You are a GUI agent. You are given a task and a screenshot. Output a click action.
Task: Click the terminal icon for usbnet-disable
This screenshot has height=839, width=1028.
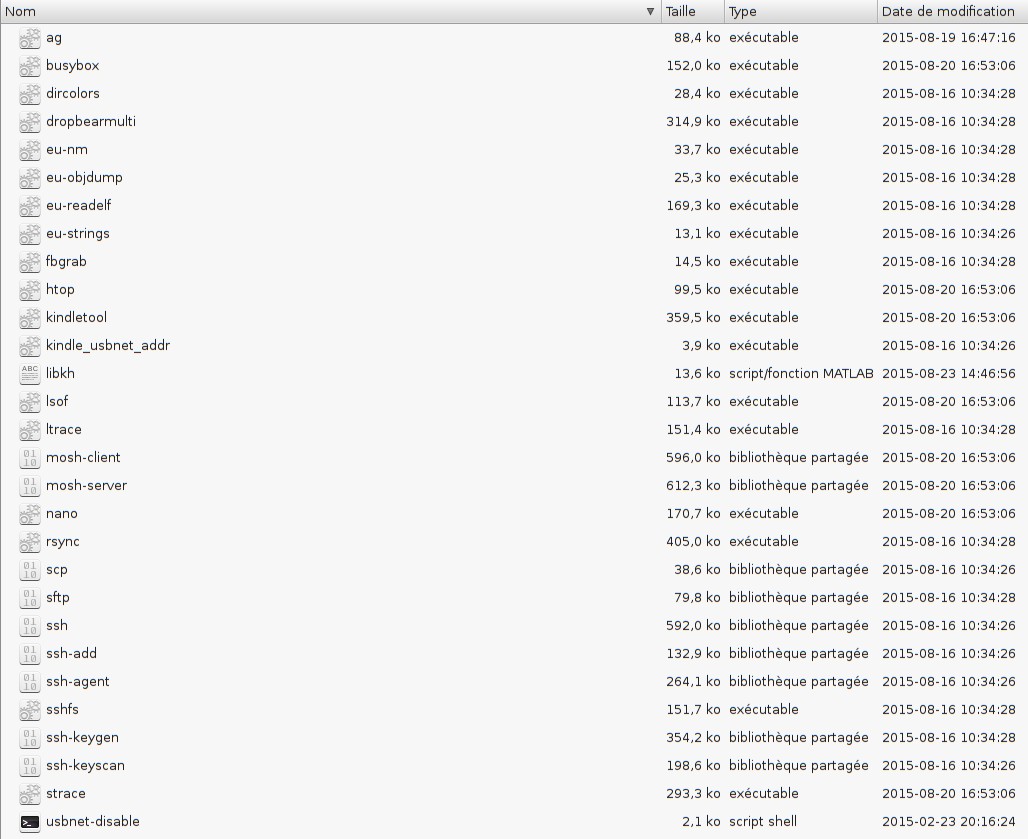[x=30, y=822]
